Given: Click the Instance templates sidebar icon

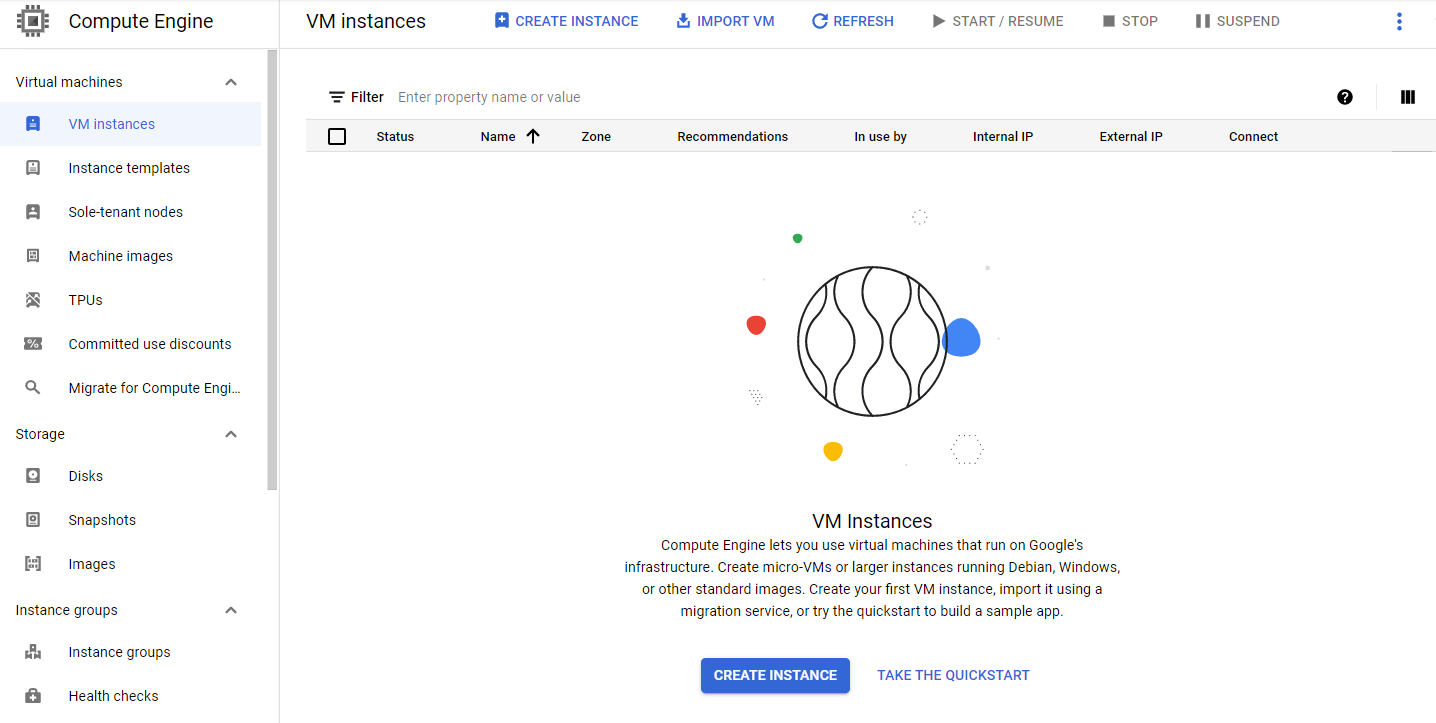Looking at the screenshot, I should [33, 168].
